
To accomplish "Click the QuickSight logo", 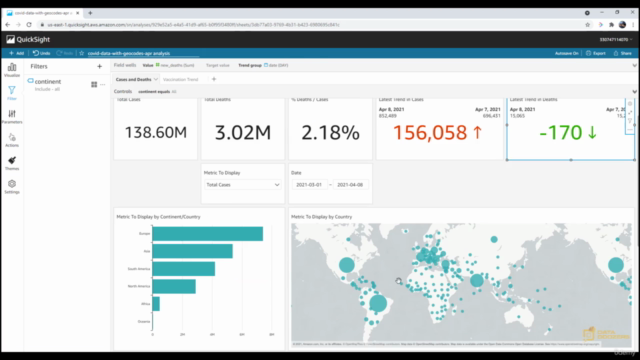I will pos(28,39).
